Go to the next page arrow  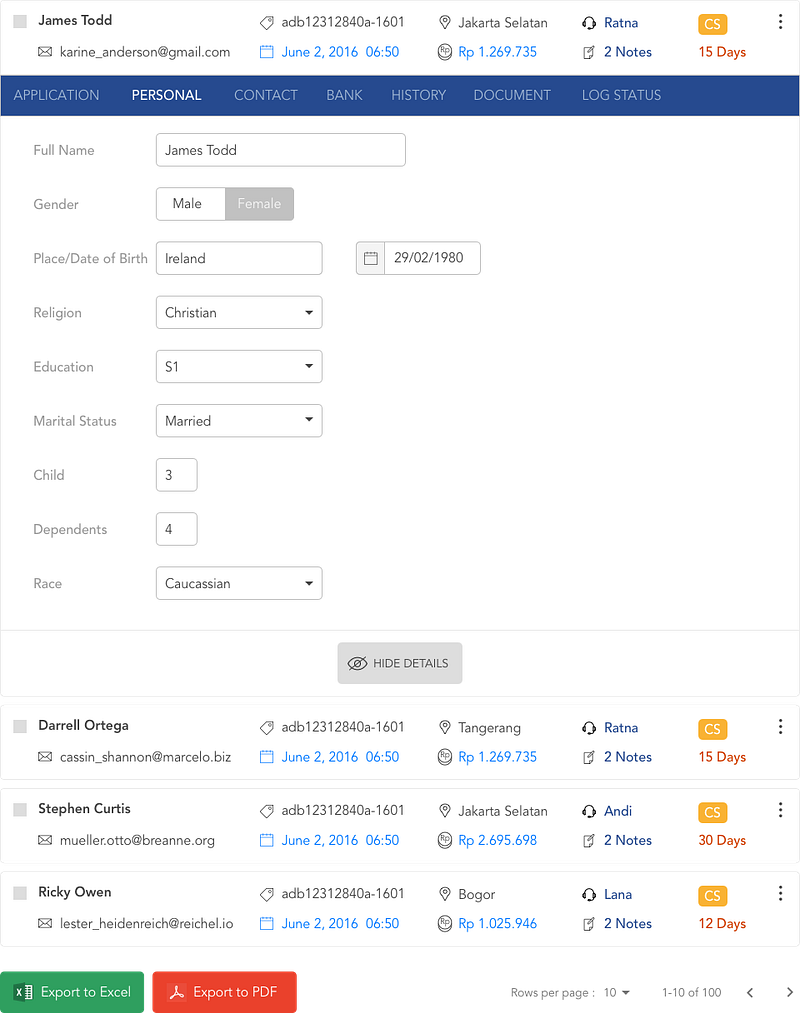point(790,992)
